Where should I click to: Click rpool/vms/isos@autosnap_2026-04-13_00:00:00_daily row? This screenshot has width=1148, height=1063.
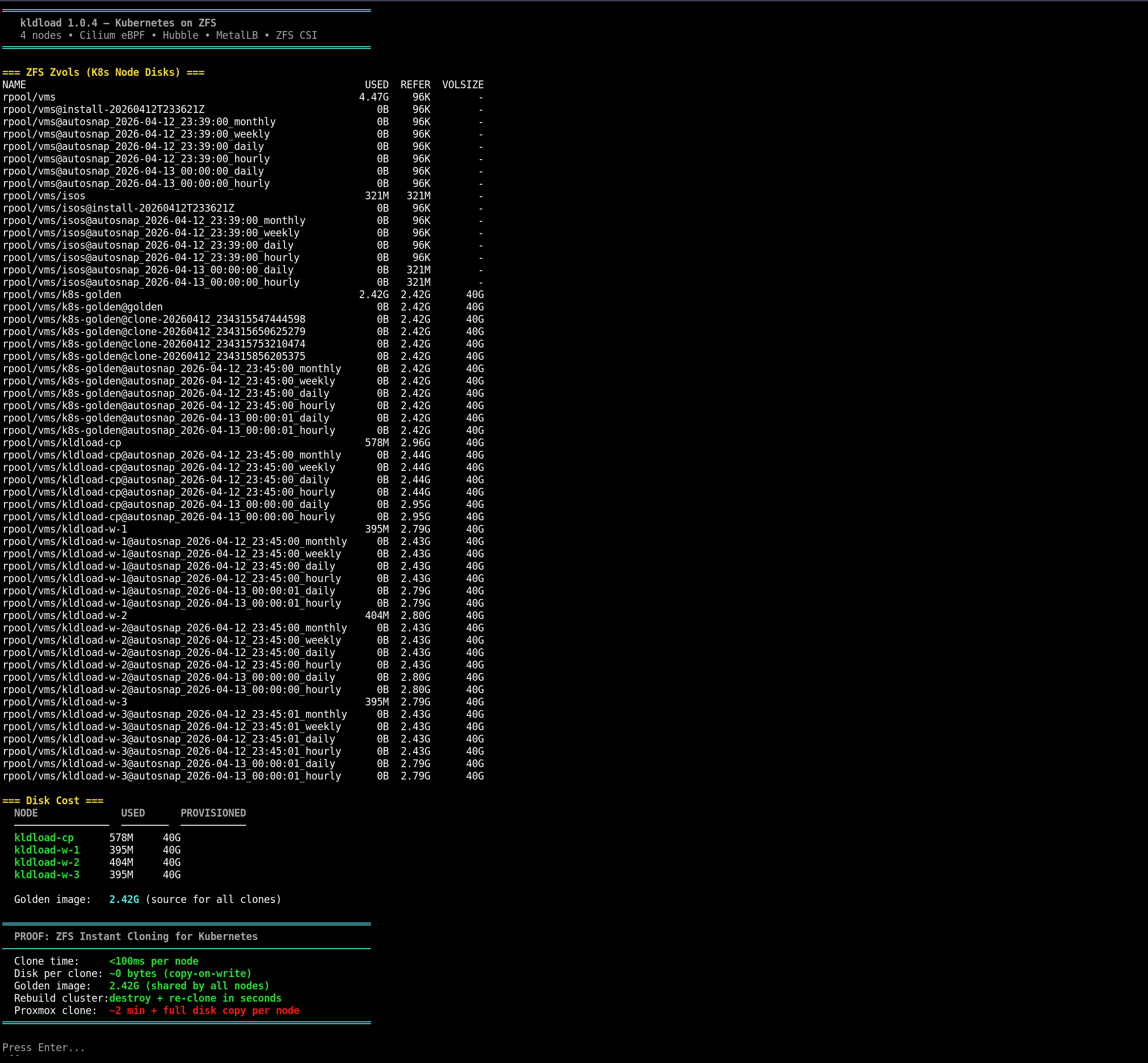click(243, 270)
